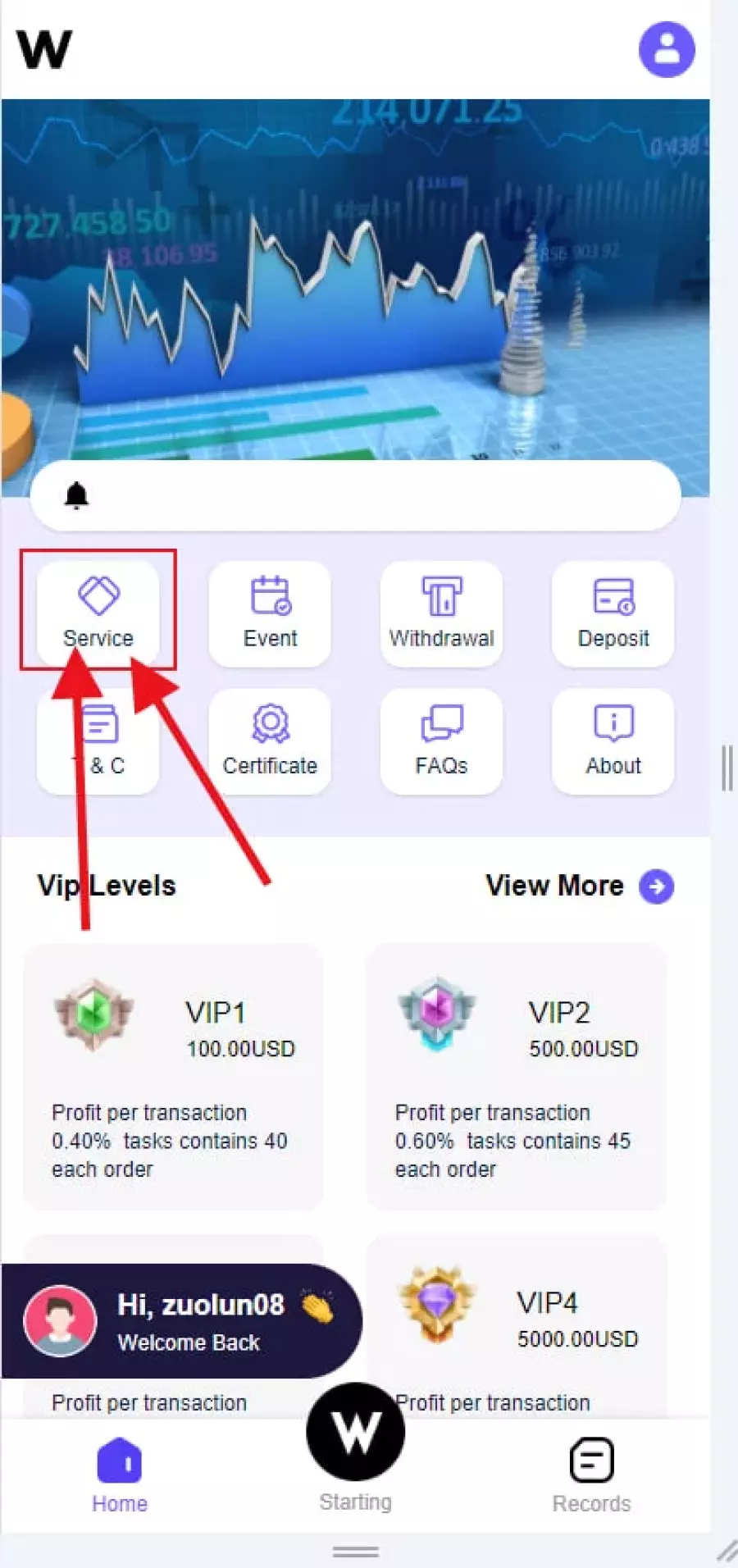The image size is (738, 1568).
Task: Select the VIP2 500.00USD card
Action: (516, 1077)
